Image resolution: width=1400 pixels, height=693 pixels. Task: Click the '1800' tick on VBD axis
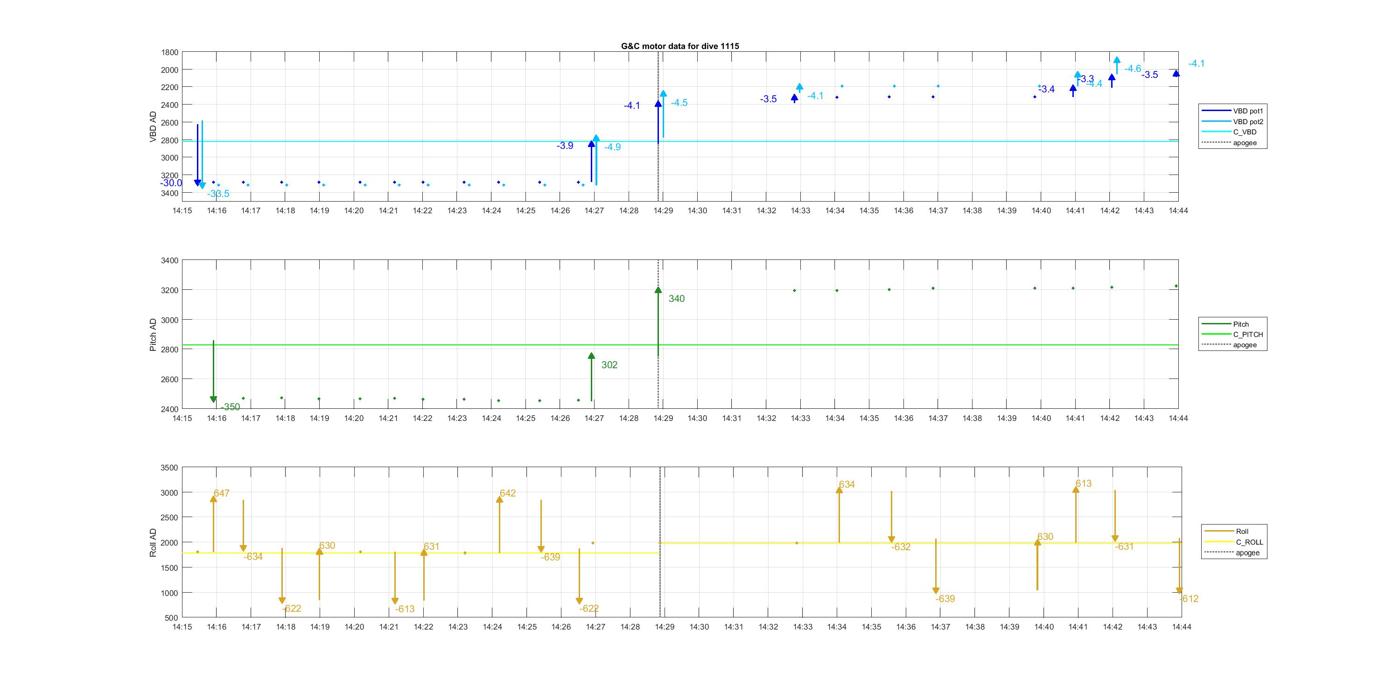tap(169, 53)
